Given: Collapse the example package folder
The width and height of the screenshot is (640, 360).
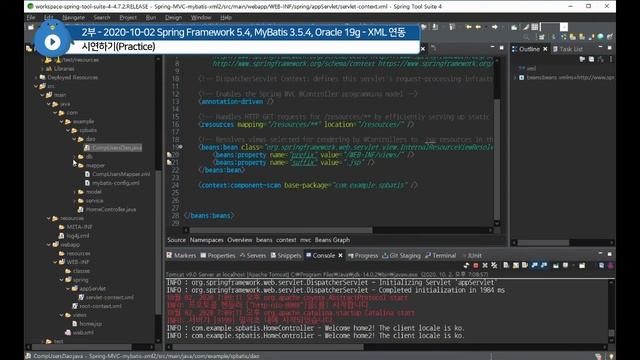Looking at the screenshot, I should coord(62,122).
